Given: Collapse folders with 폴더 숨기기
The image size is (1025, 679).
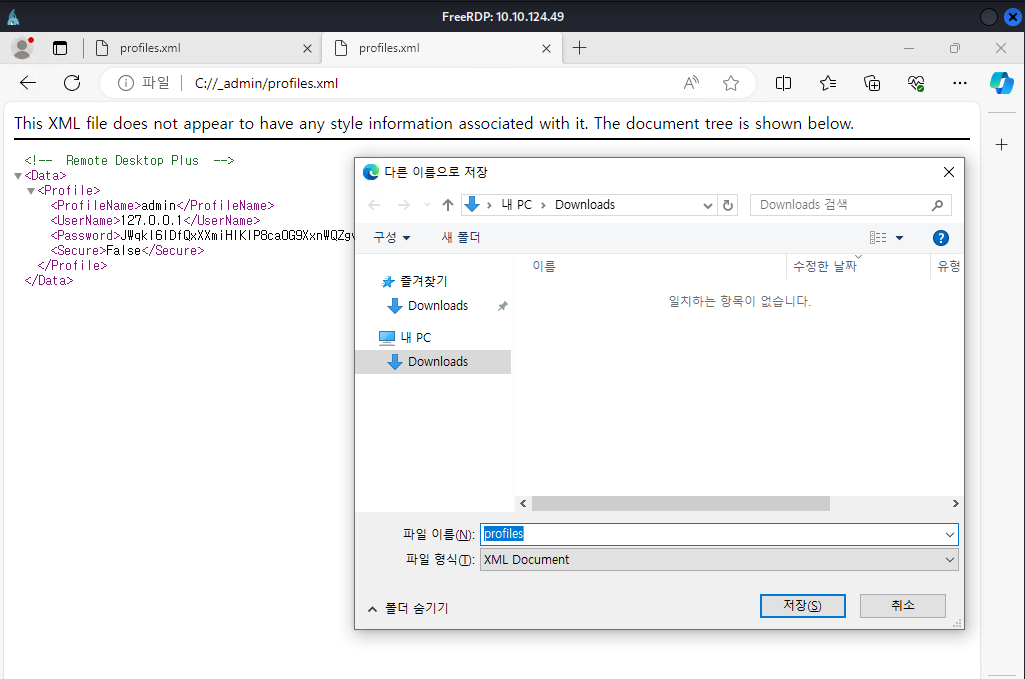Looking at the screenshot, I should (409, 608).
